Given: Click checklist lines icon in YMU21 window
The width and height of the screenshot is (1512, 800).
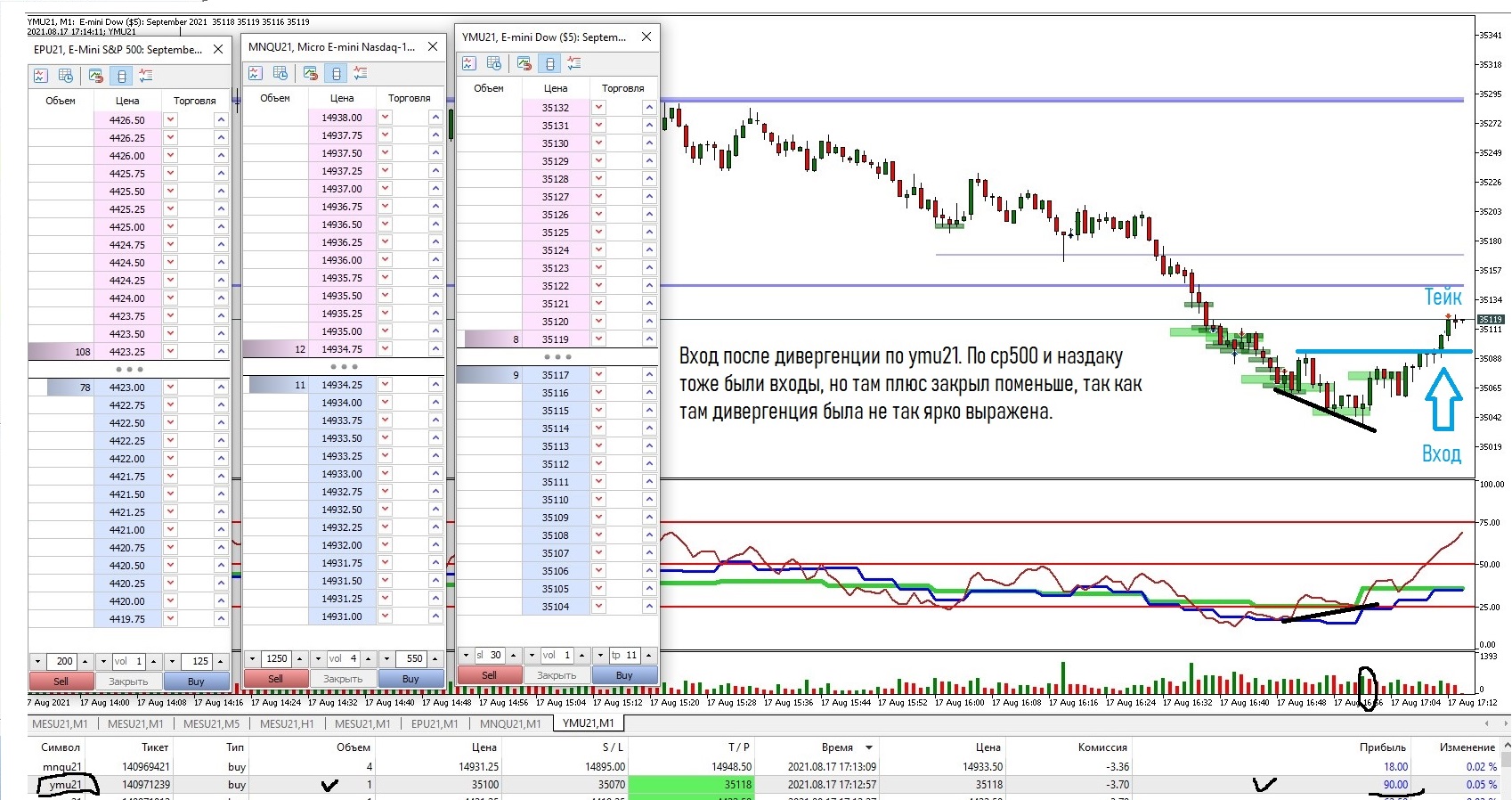Looking at the screenshot, I should pyautogui.click(x=574, y=63).
